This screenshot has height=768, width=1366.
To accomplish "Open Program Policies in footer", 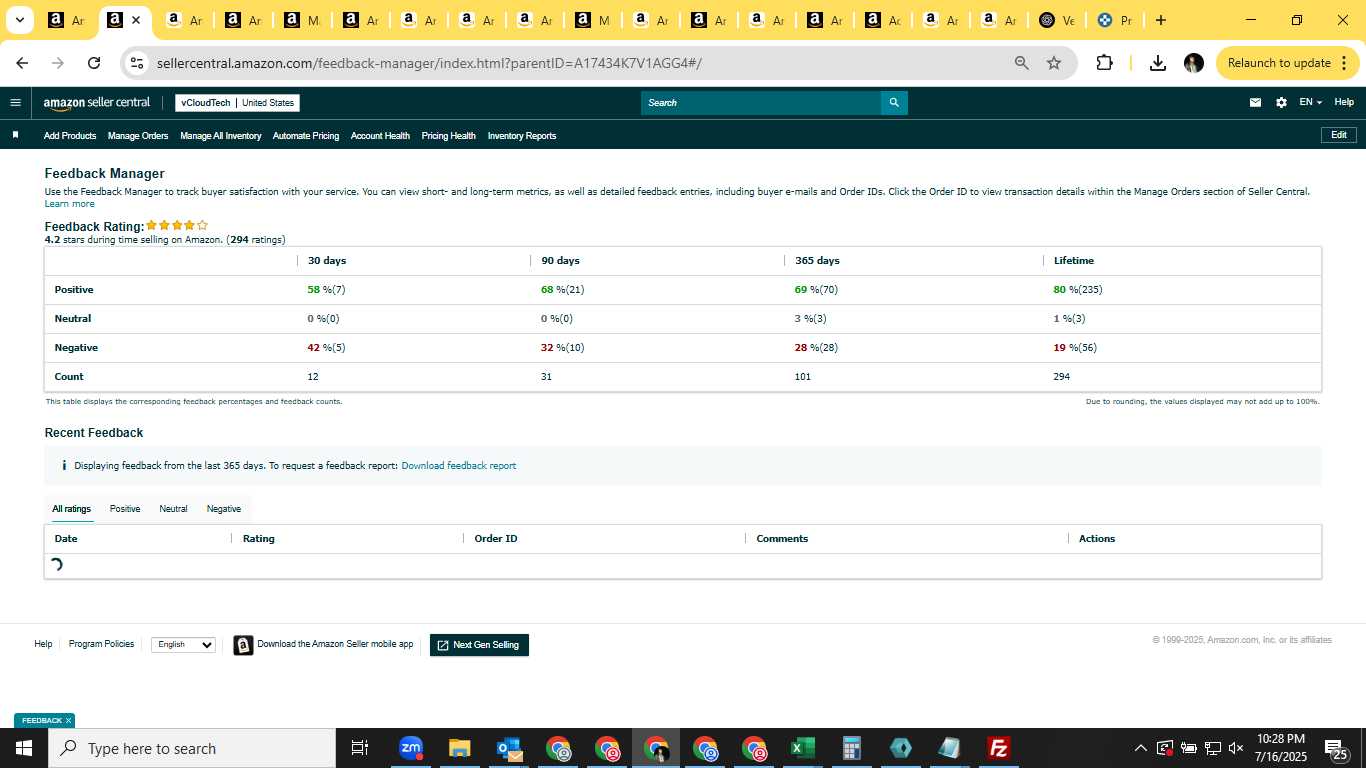I will pos(101,644).
